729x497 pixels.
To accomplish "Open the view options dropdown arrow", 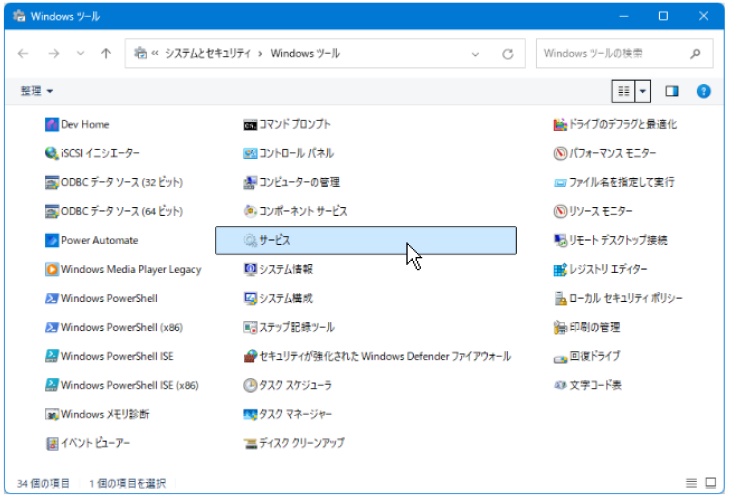I will tap(643, 91).
